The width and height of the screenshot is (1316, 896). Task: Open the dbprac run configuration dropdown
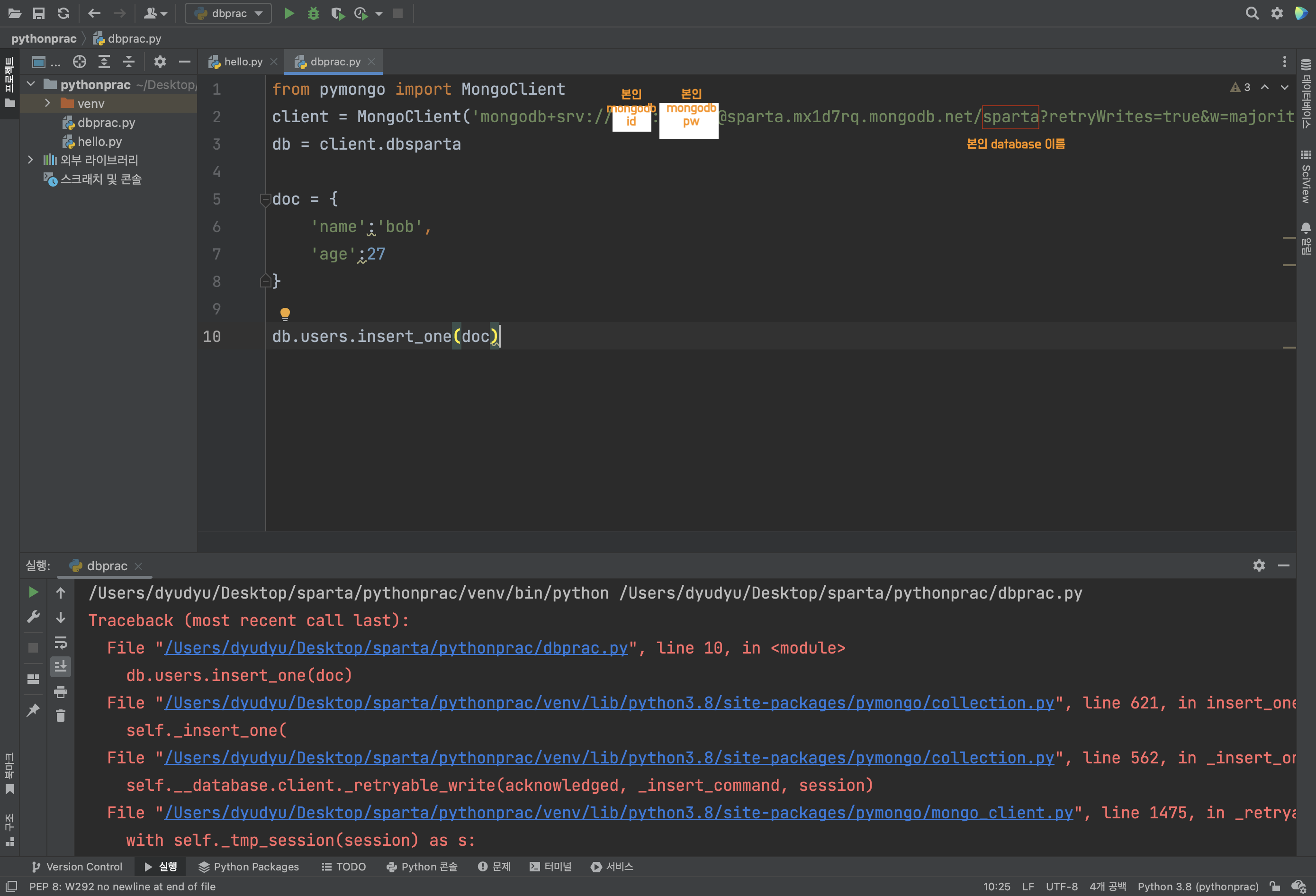tap(228, 13)
